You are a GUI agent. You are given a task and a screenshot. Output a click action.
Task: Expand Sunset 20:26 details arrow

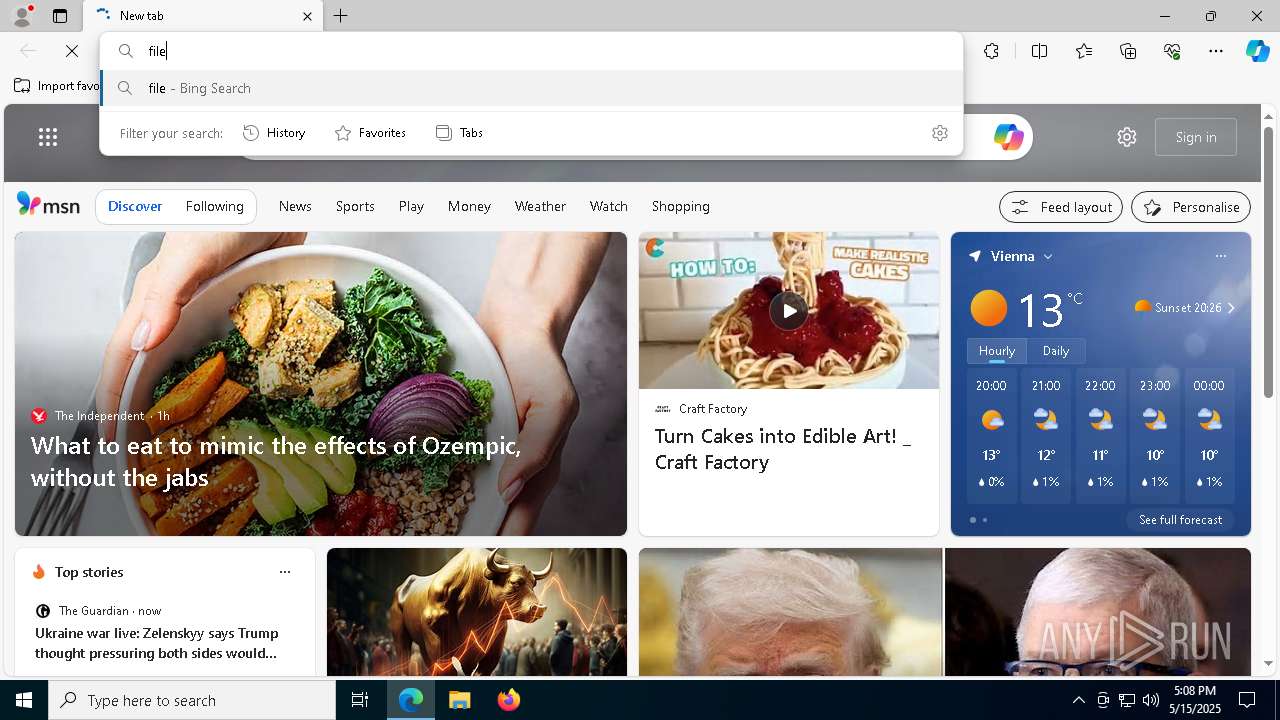click(x=1231, y=308)
